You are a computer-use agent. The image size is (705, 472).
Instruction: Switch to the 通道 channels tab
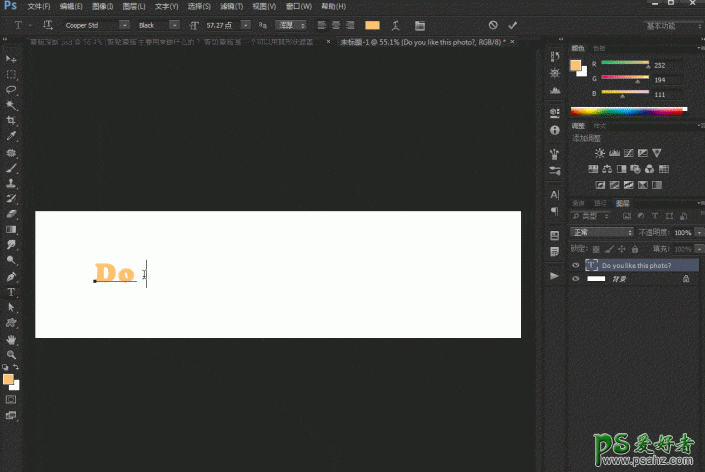coord(578,204)
